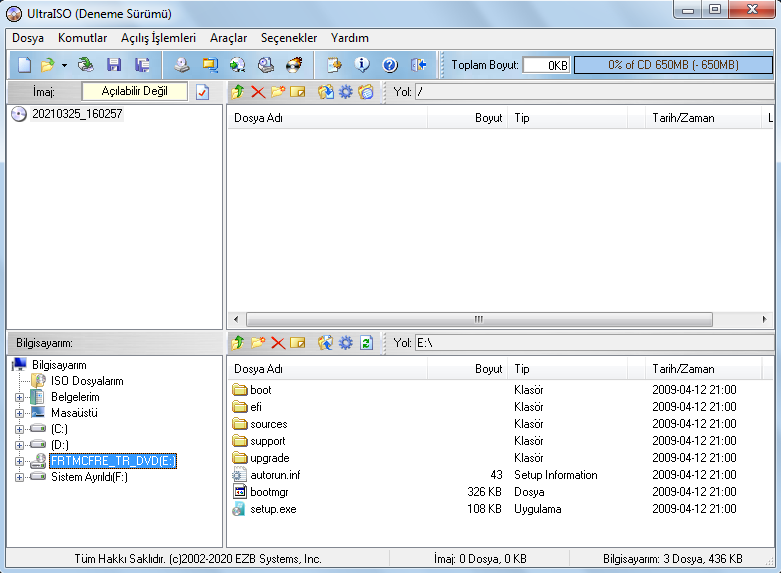The image size is (781, 573).
Task: Click Extract icon in image pane toolbar
Action: 326,92
